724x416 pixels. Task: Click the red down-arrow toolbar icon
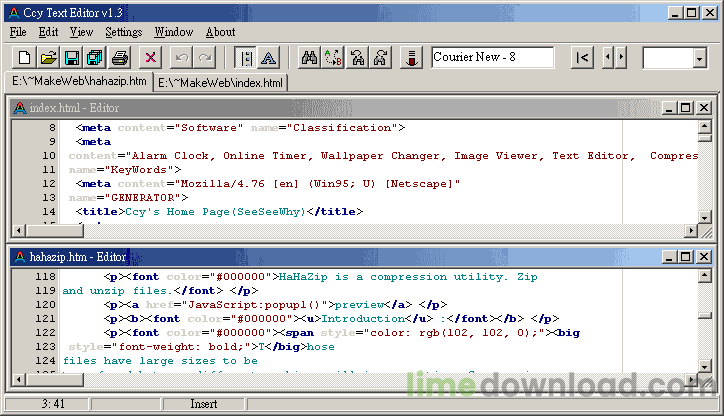pos(411,58)
